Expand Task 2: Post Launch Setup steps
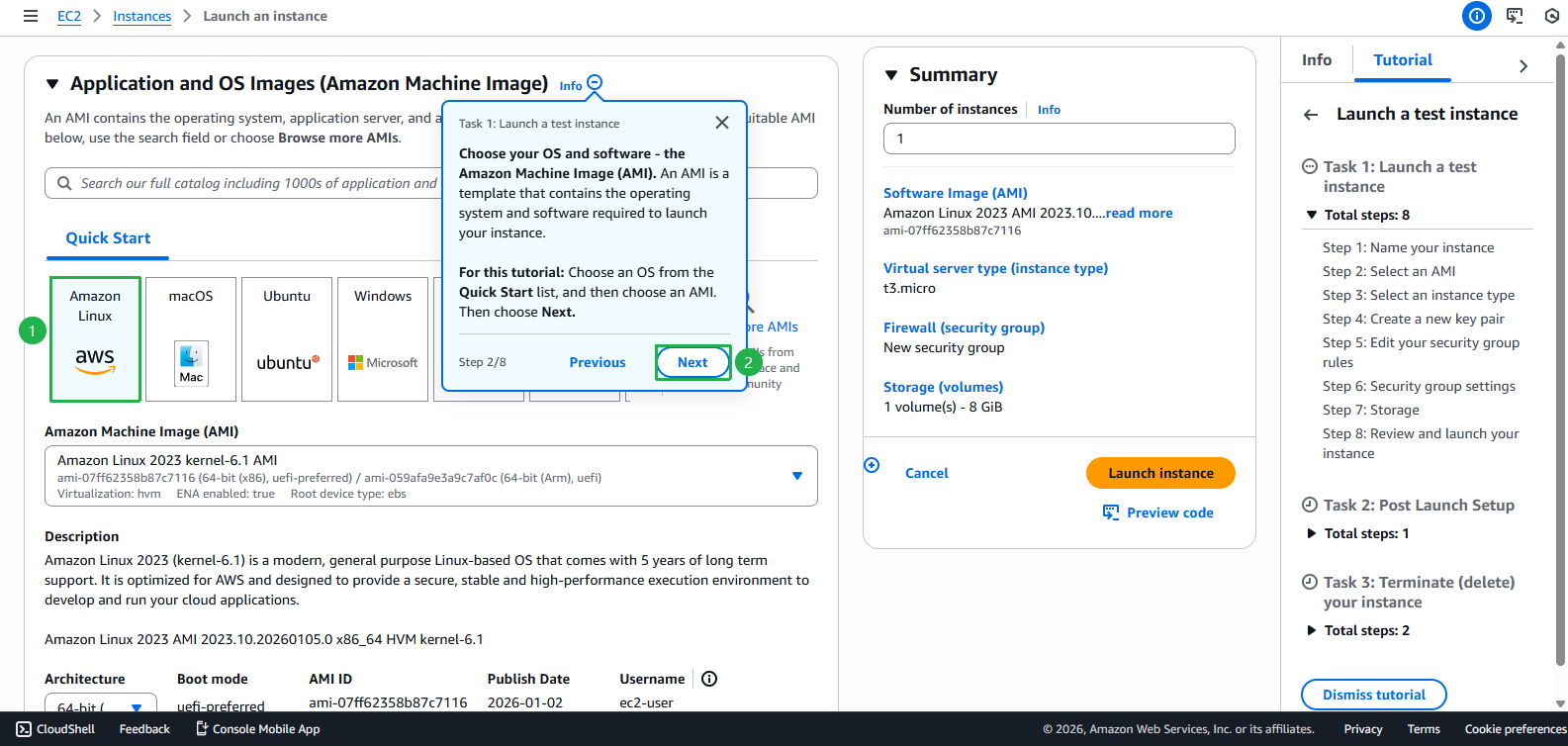 point(1312,533)
